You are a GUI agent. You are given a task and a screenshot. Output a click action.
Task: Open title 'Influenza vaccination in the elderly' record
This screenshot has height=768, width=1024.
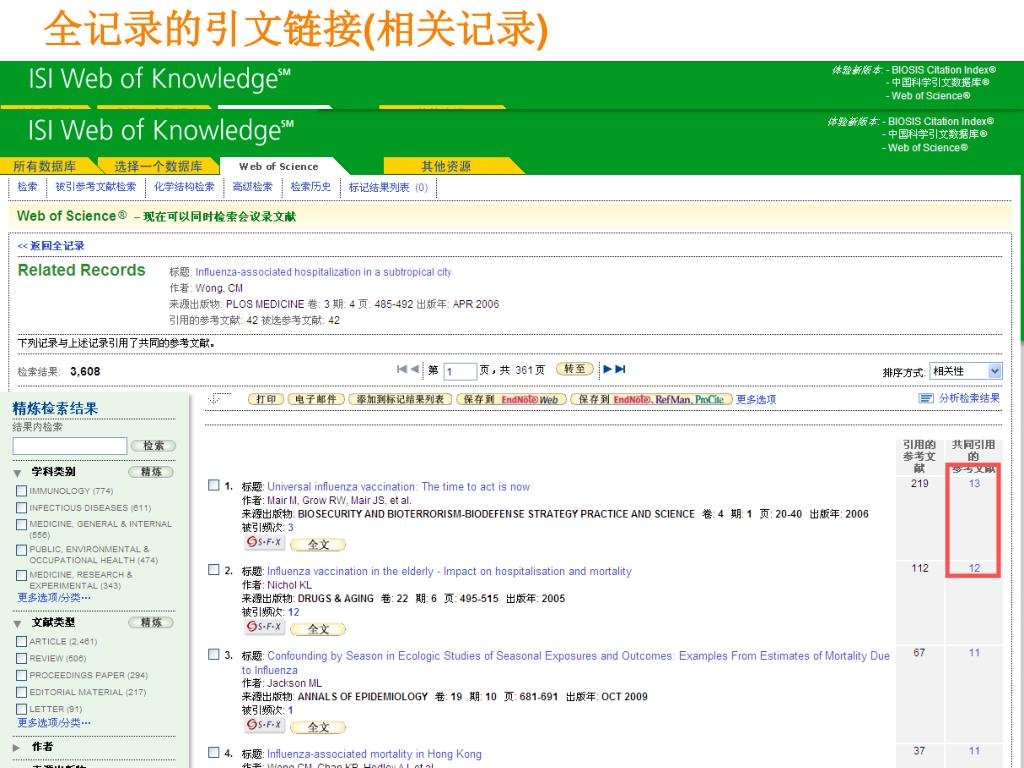[x=449, y=571]
